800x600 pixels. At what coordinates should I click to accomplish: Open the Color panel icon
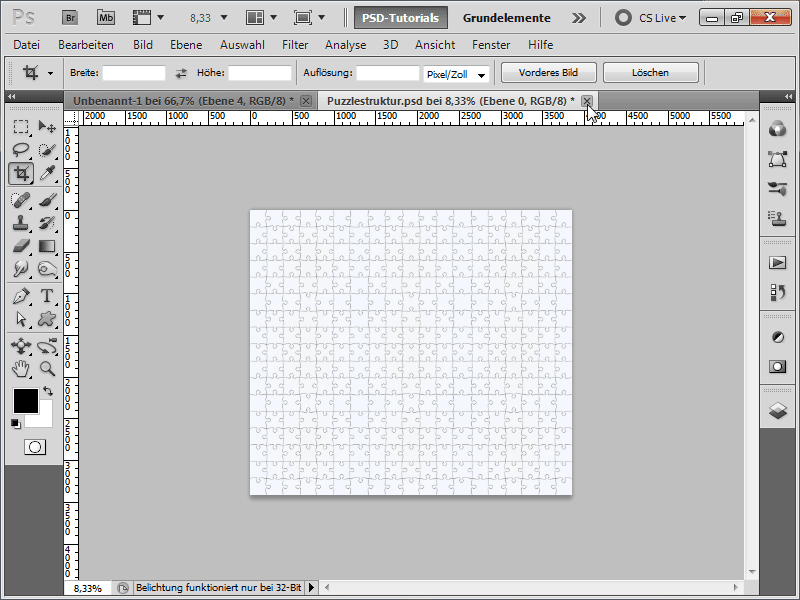[x=778, y=129]
